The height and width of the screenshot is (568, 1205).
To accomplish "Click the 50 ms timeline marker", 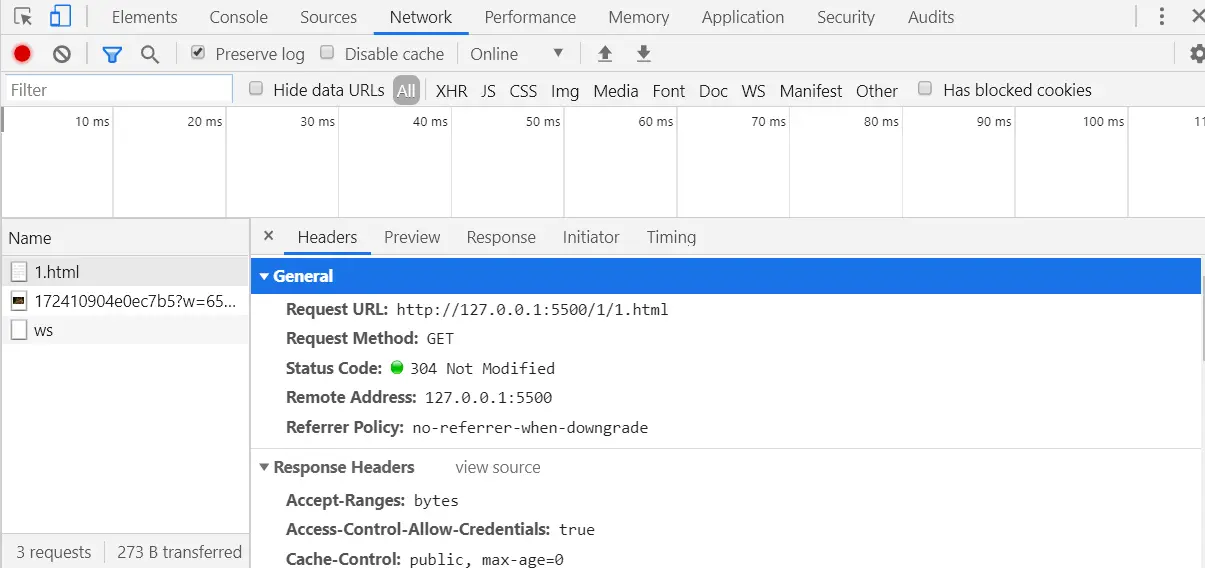I will pos(543,121).
